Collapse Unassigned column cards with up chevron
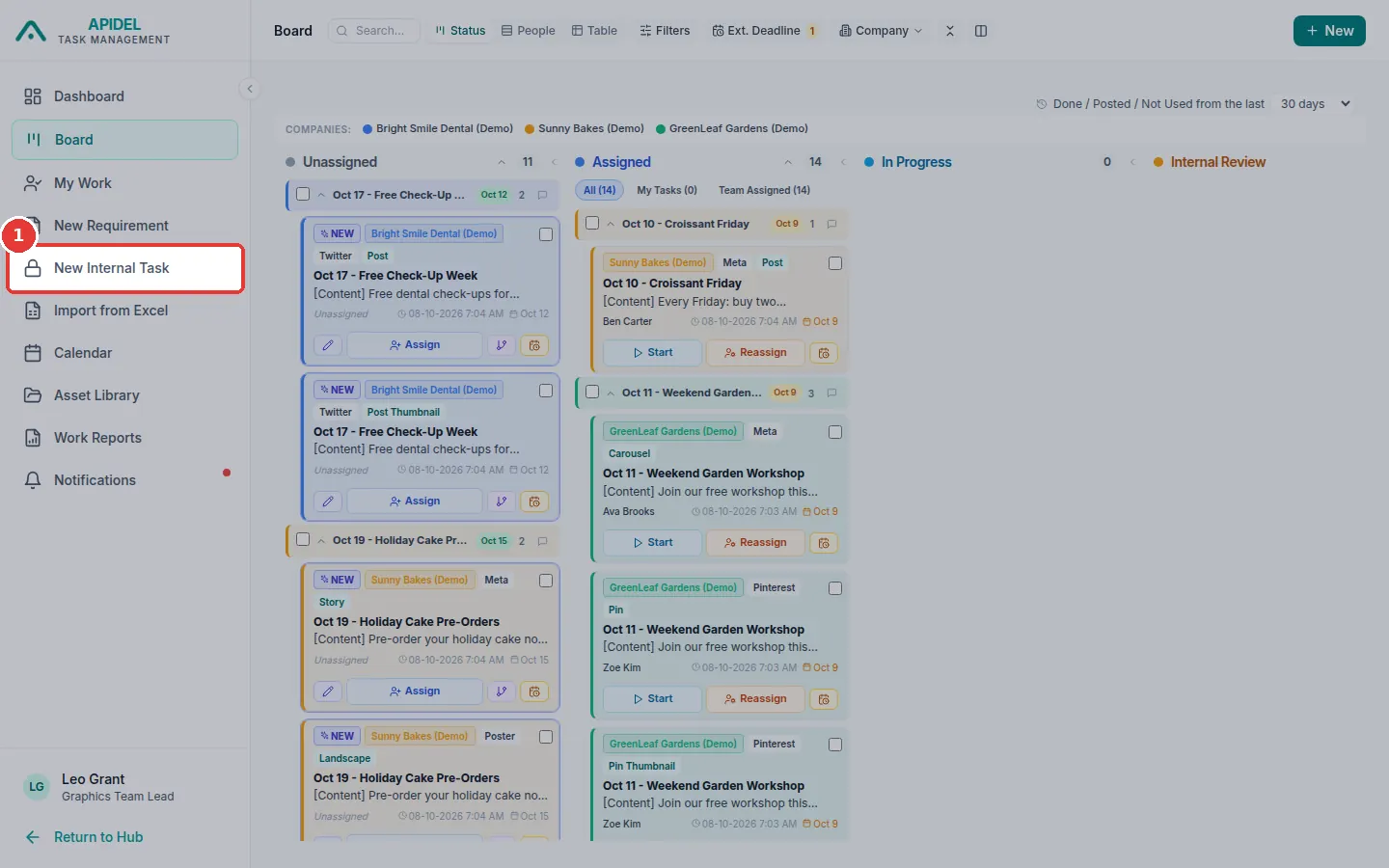 [502, 162]
